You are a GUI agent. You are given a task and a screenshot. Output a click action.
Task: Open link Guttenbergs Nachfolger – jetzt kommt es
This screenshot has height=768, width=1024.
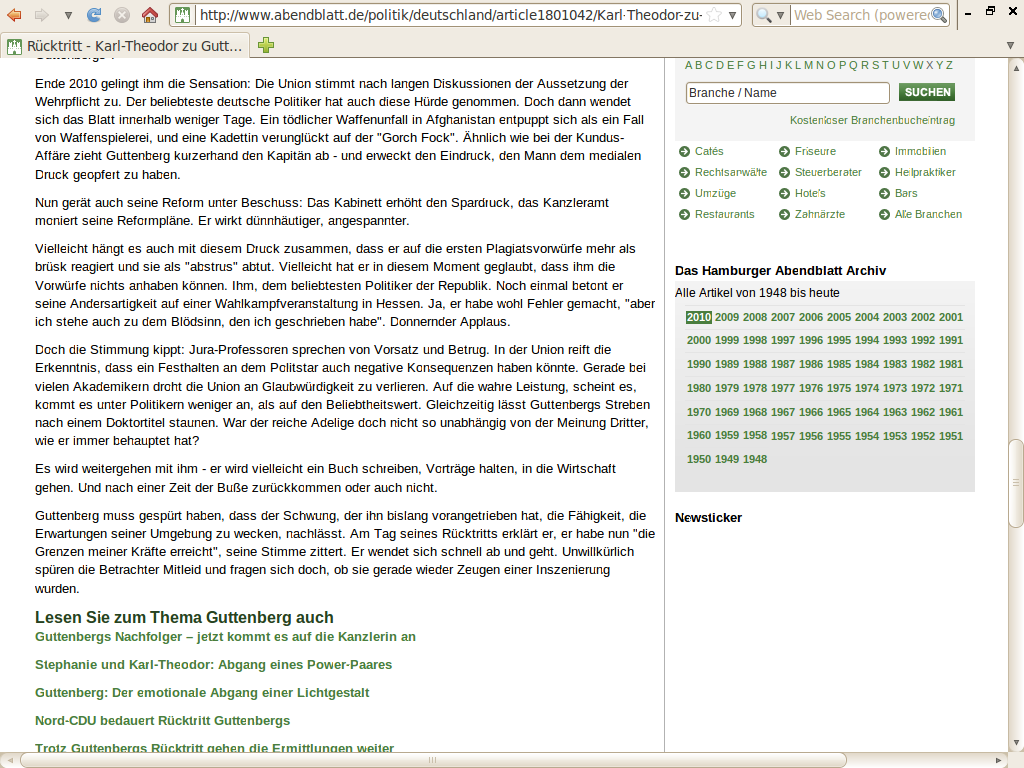225,637
